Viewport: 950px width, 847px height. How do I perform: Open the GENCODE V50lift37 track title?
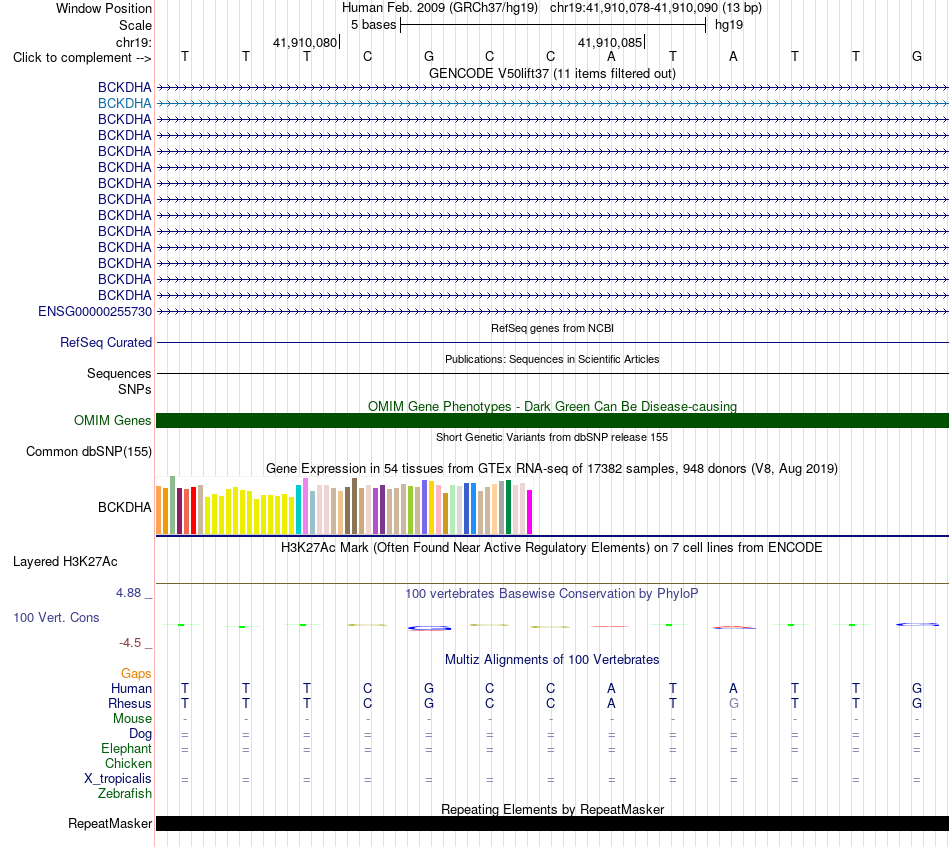552,73
